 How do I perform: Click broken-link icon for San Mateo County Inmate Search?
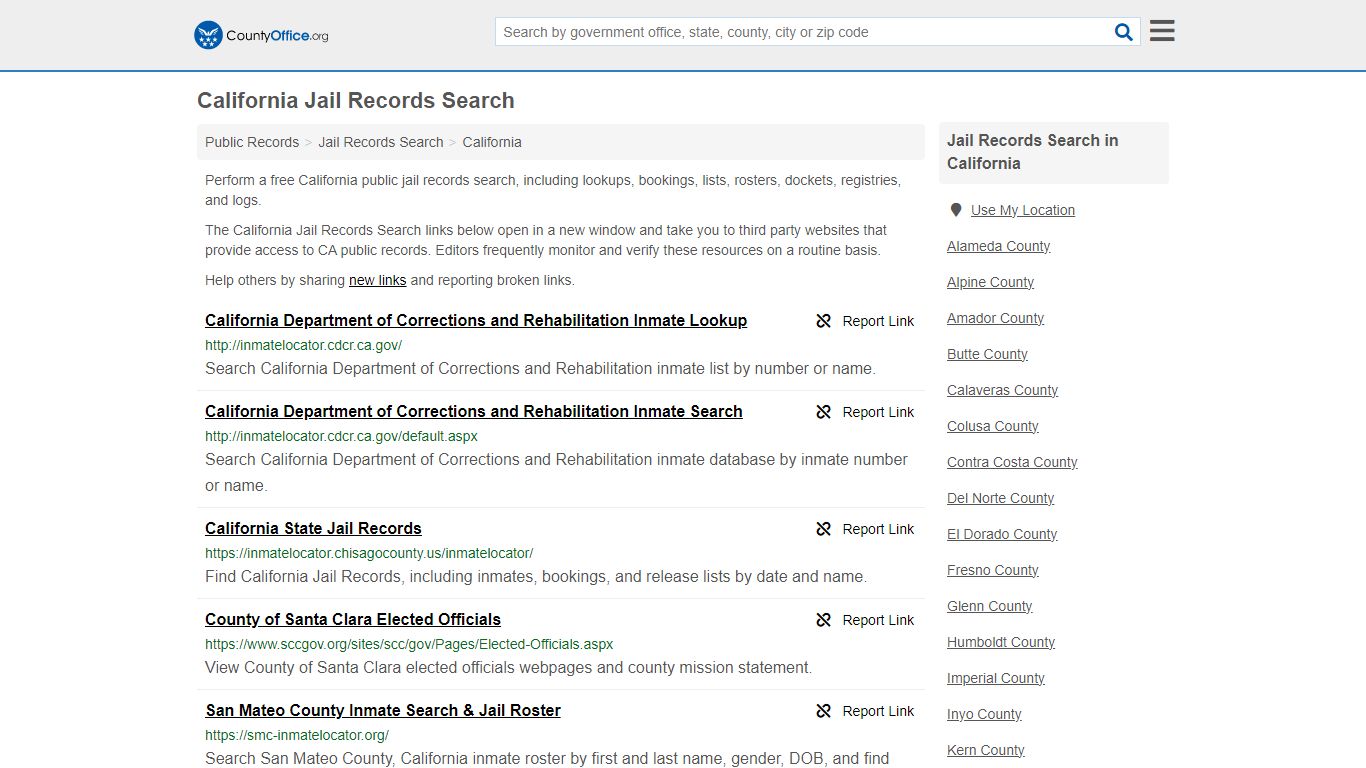point(824,711)
